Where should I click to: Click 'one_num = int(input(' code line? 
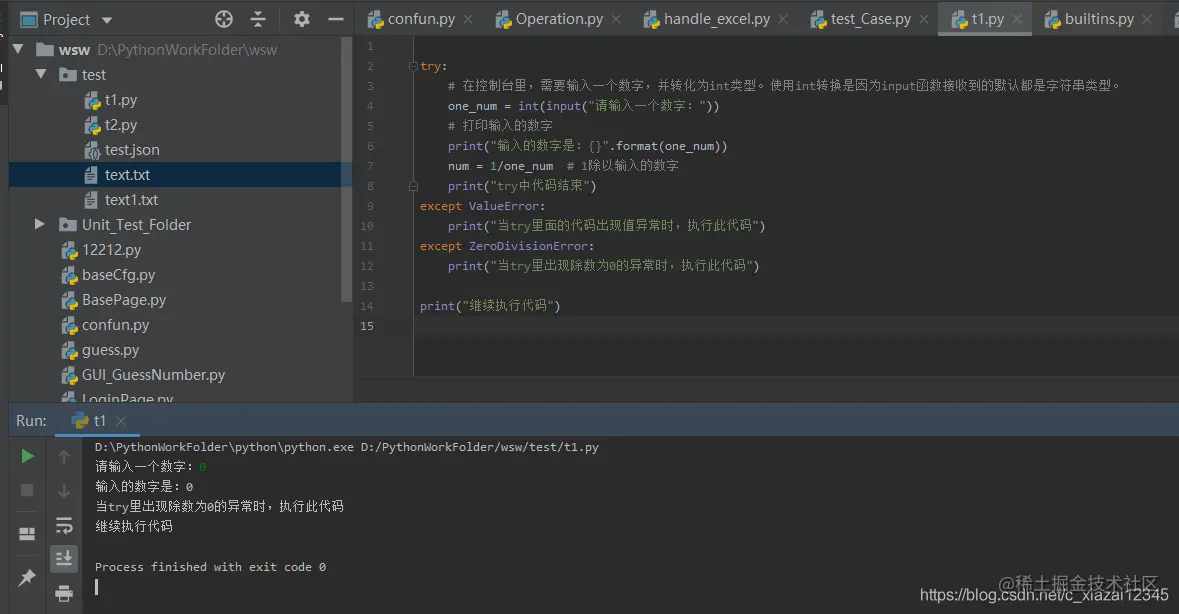[x=583, y=106]
